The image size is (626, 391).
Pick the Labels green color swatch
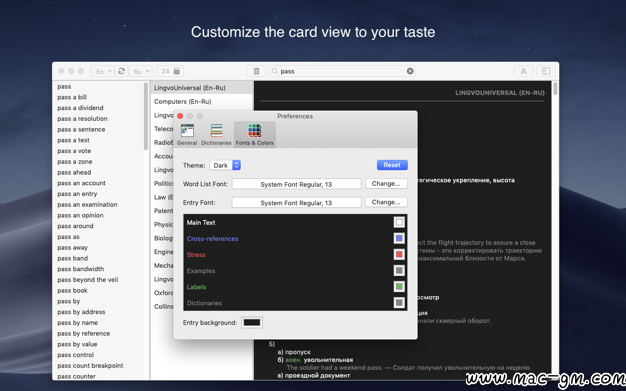pyautogui.click(x=399, y=287)
